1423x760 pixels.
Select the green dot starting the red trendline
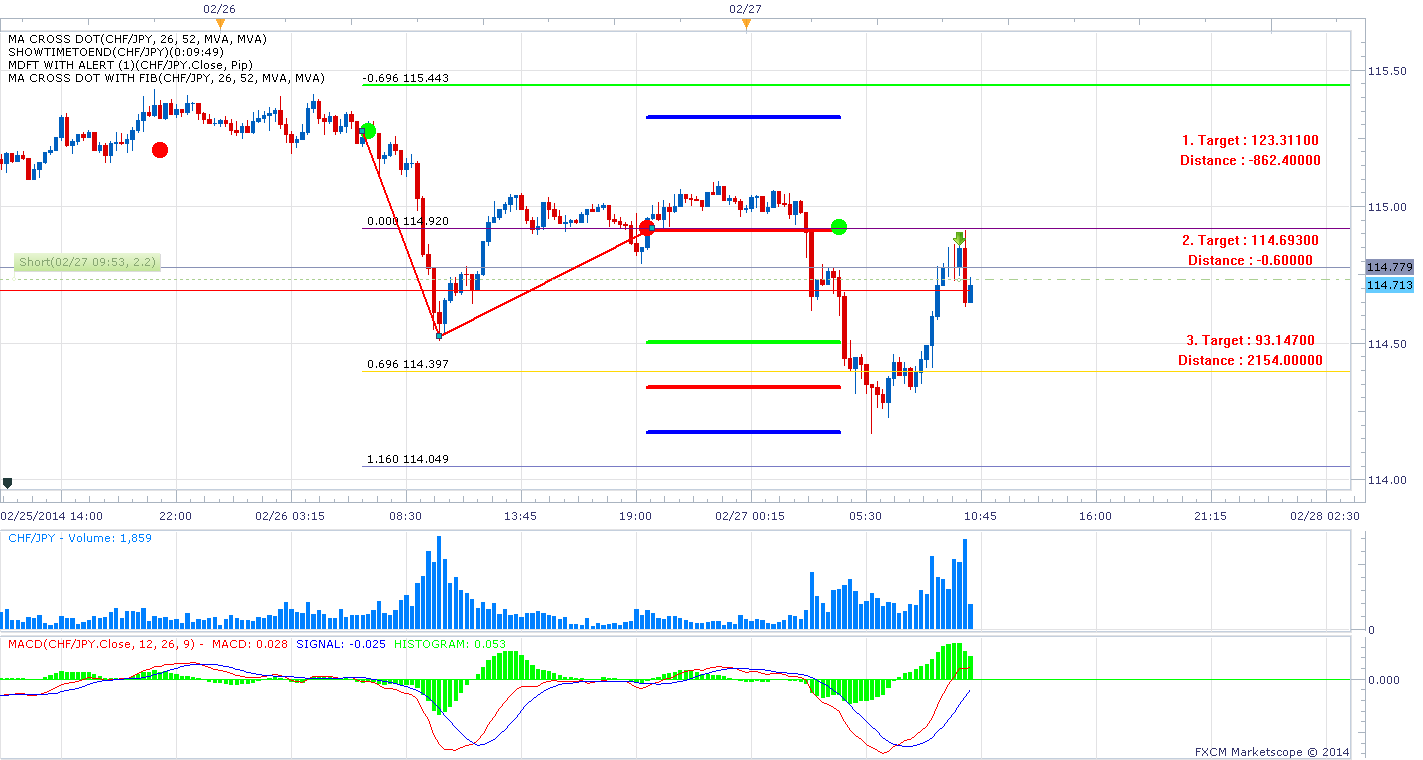[368, 131]
